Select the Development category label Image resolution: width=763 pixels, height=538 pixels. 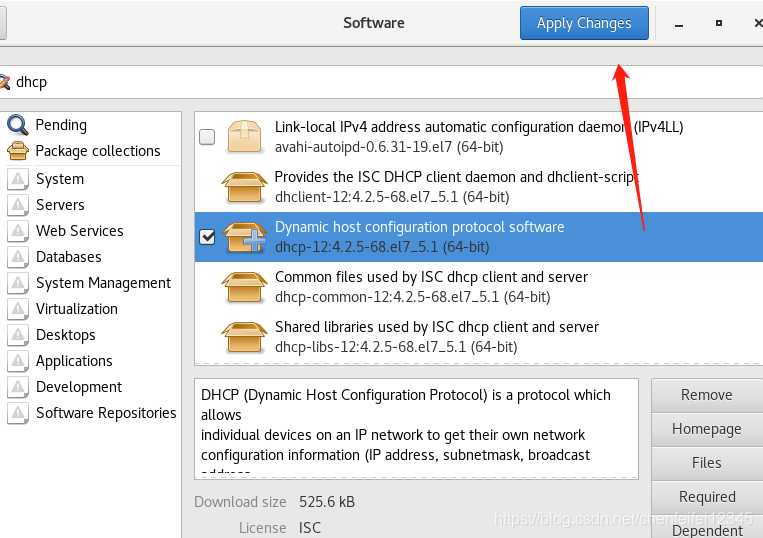[x=79, y=387]
